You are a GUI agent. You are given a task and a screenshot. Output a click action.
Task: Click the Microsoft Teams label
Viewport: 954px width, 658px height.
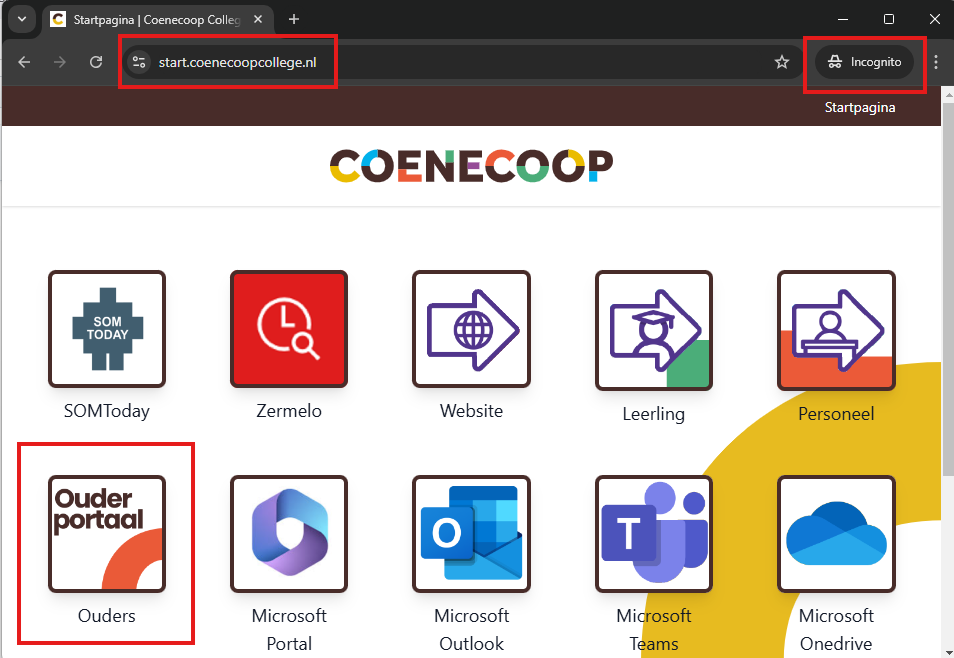click(654, 629)
